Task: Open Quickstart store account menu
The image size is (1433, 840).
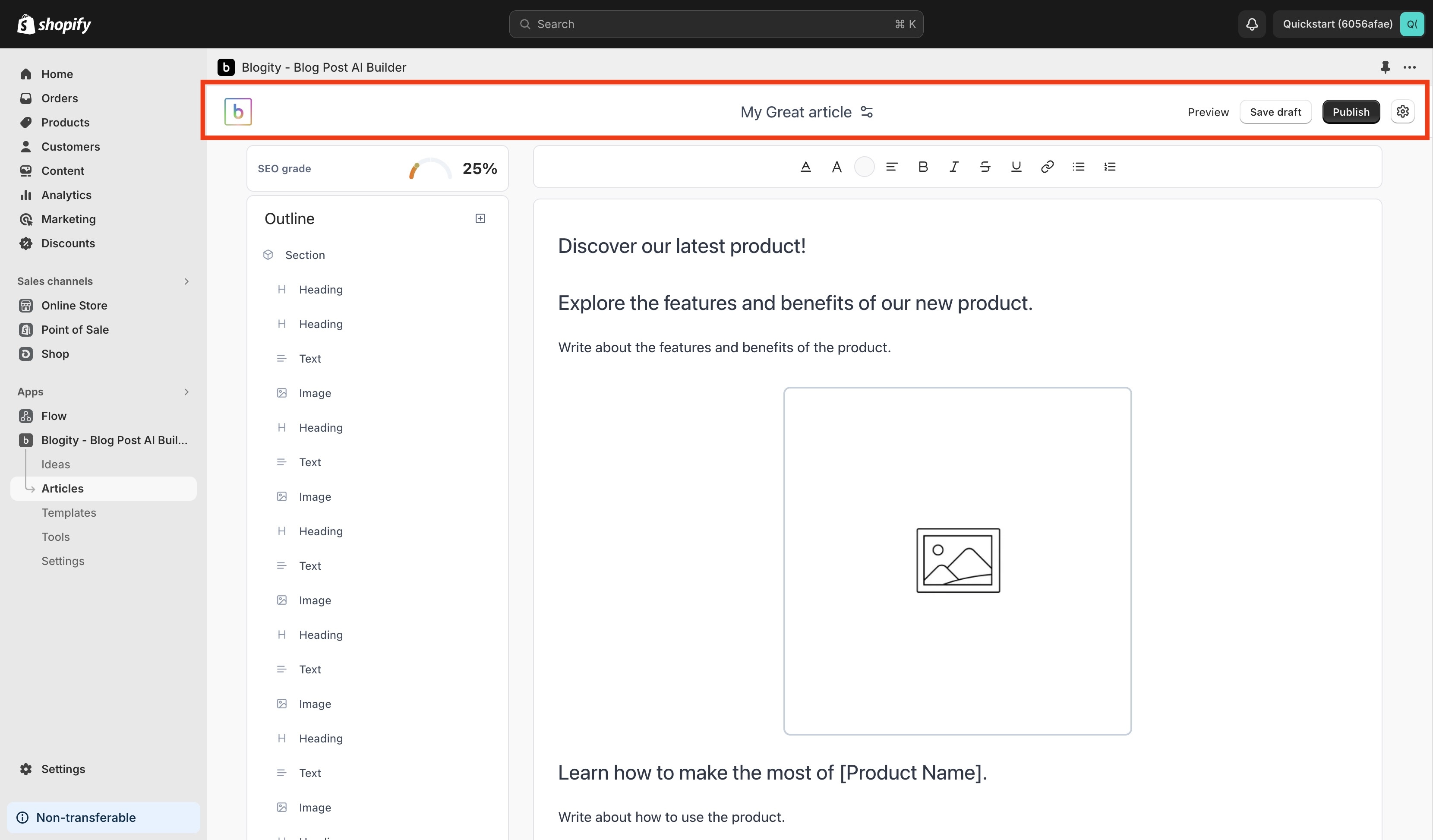Action: coord(1349,24)
